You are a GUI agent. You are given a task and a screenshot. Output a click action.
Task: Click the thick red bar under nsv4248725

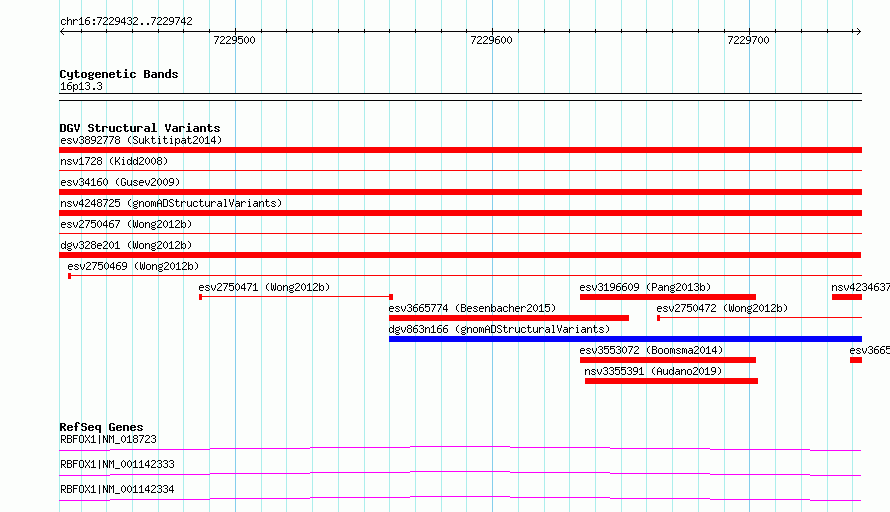click(460, 213)
